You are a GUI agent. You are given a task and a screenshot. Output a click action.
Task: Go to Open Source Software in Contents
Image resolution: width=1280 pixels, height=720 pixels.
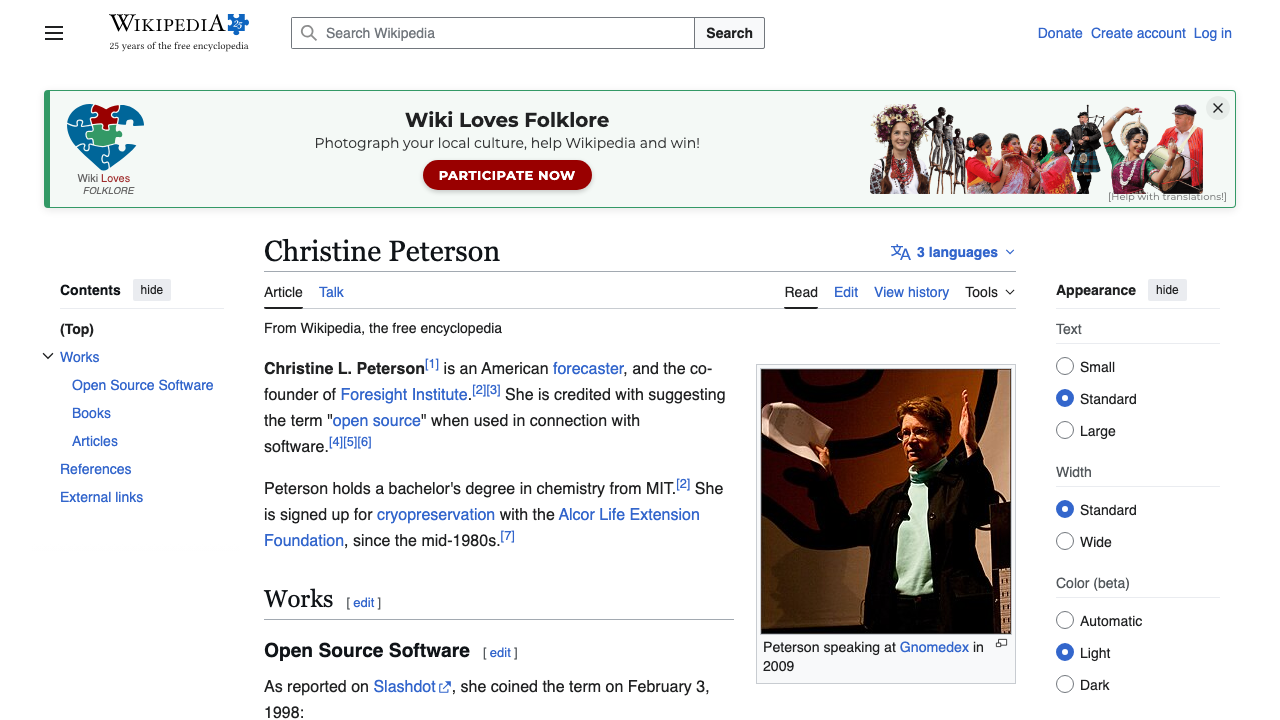tap(143, 385)
